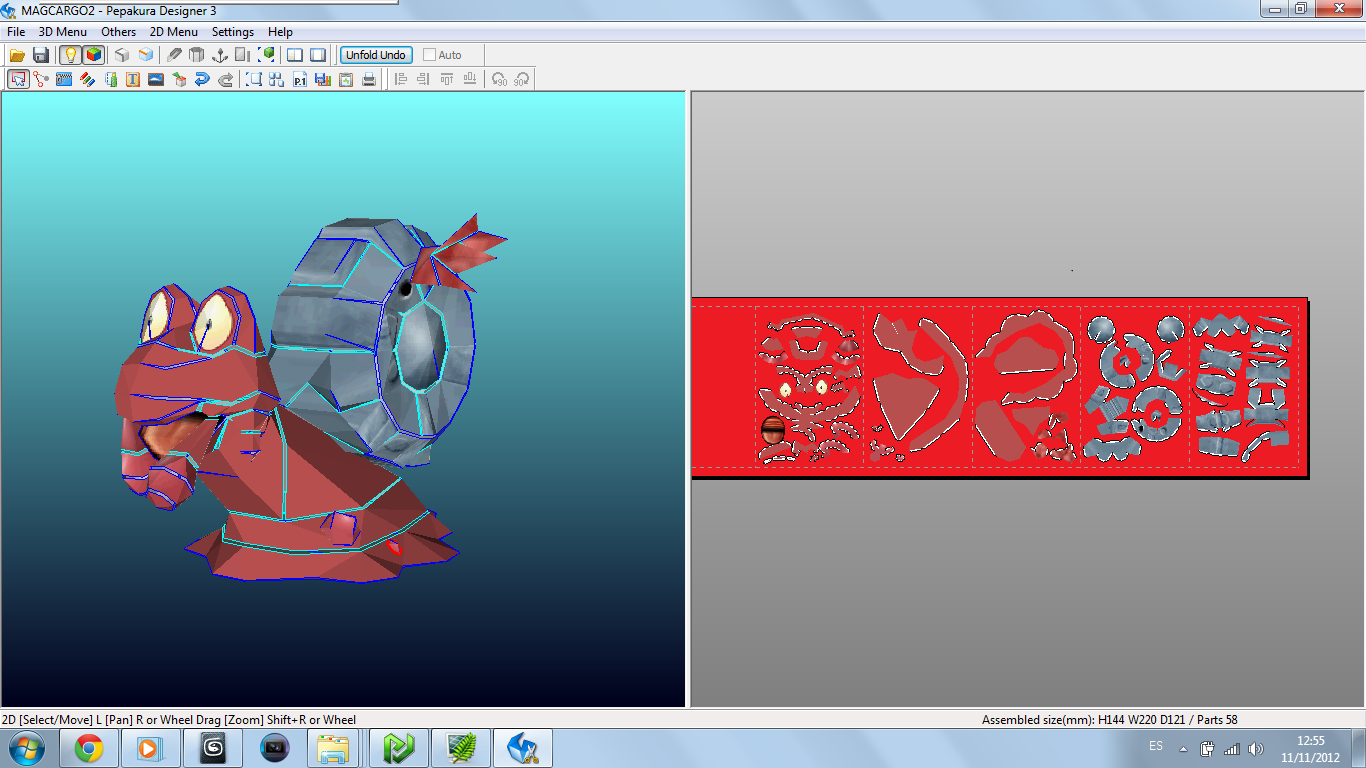Screen dimensions: 1366x768
Task: Click the anchor icon in top toolbar
Action: (220, 55)
